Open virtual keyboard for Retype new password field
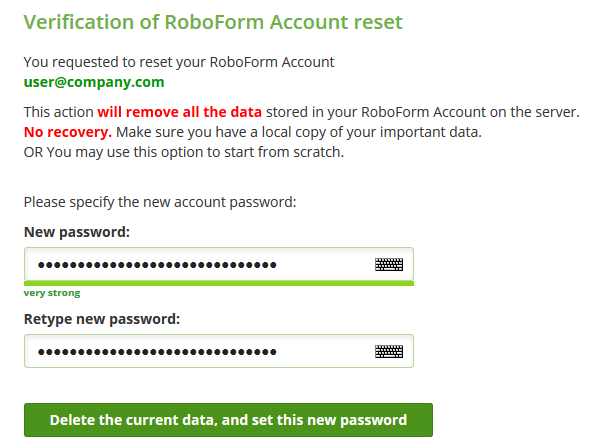 [389, 352]
